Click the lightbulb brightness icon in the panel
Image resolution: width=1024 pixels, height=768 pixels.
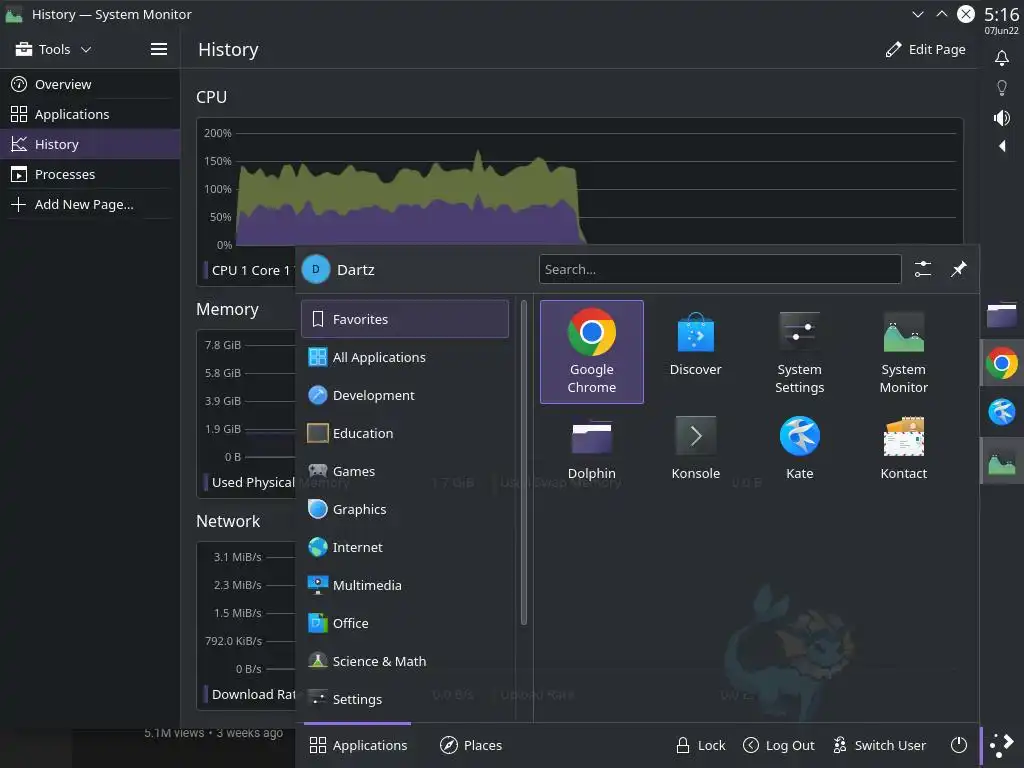[1002, 88]
